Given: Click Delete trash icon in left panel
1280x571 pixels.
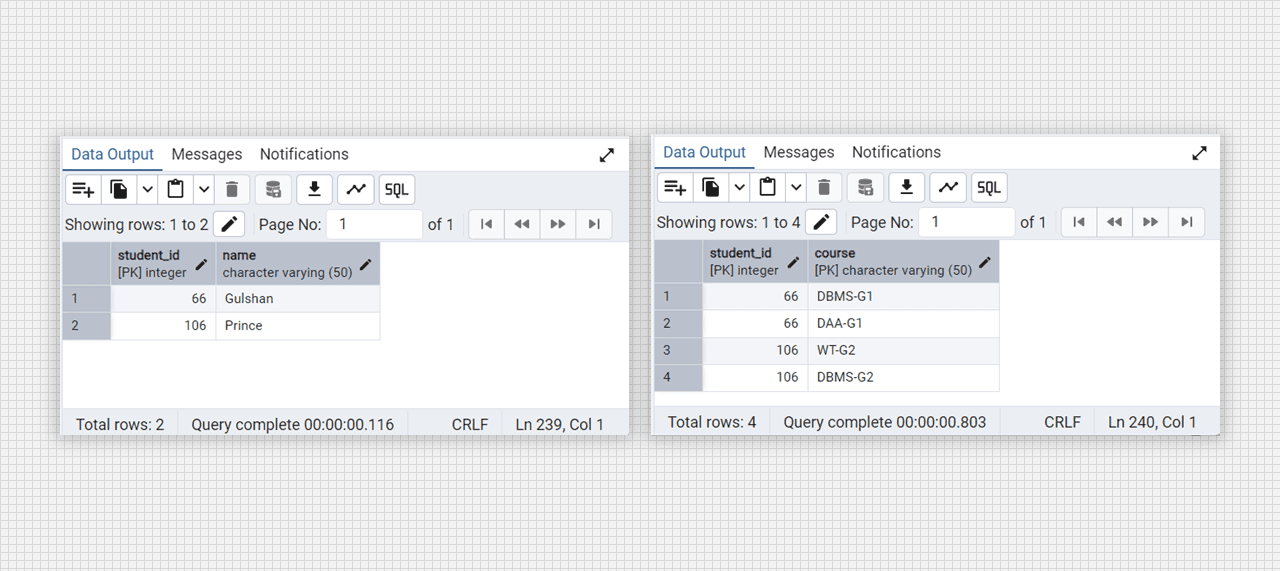Looking at the screenshot, I should [232, 189].
